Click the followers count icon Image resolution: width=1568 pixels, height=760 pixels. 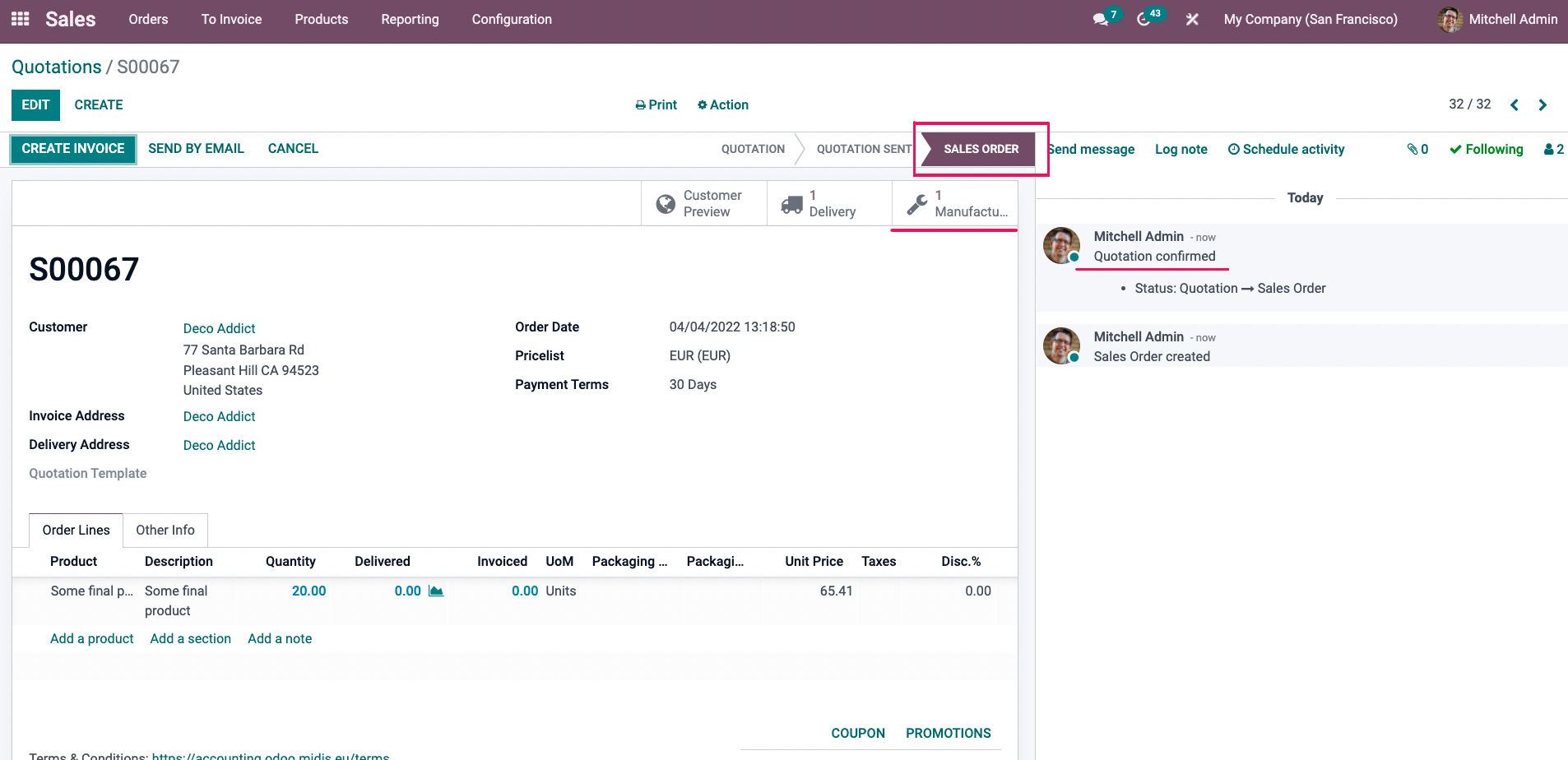click(1554, 149)
